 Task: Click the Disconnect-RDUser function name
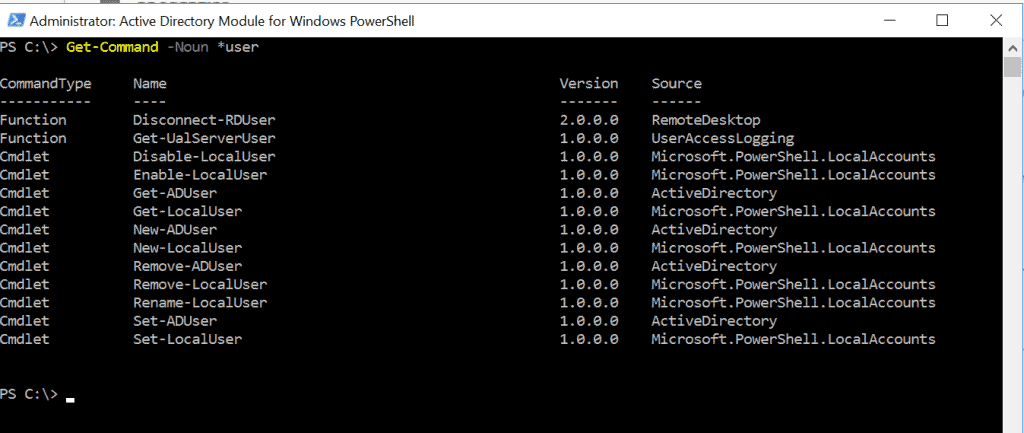point(204,120)
